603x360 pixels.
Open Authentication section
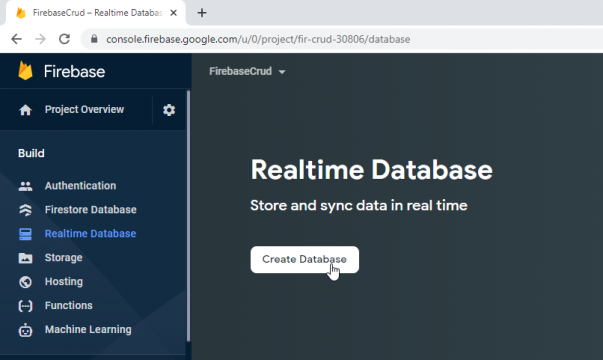point(80,186)
